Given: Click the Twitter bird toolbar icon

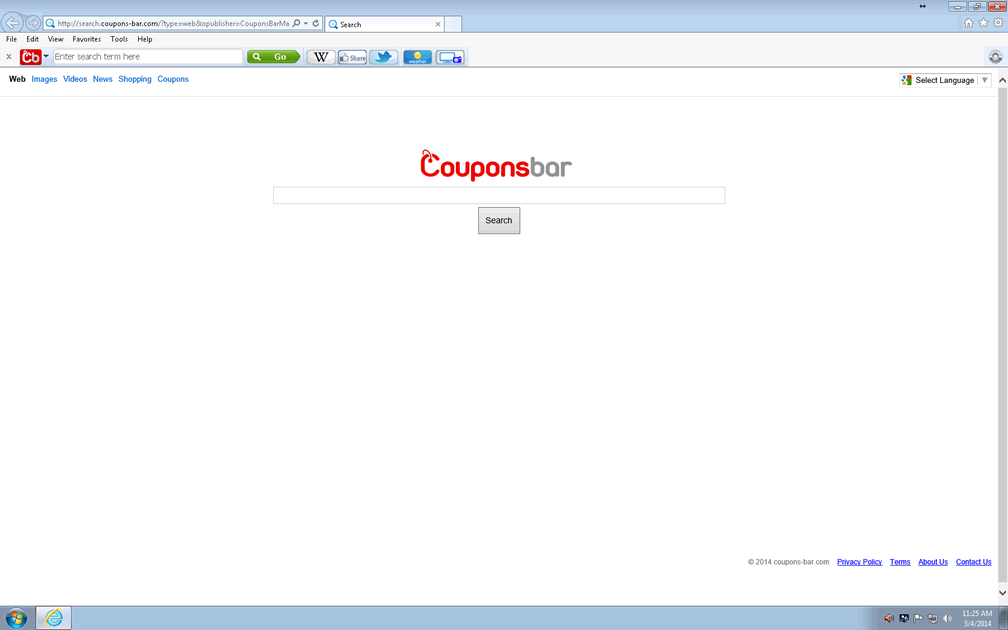Looking at the screenshot, I should (383, 57).
